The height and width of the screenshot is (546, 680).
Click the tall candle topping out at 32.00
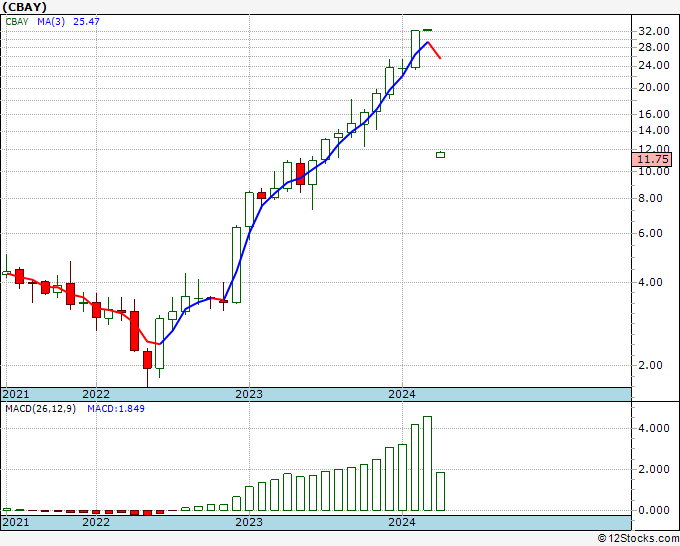tap(415, 49)
